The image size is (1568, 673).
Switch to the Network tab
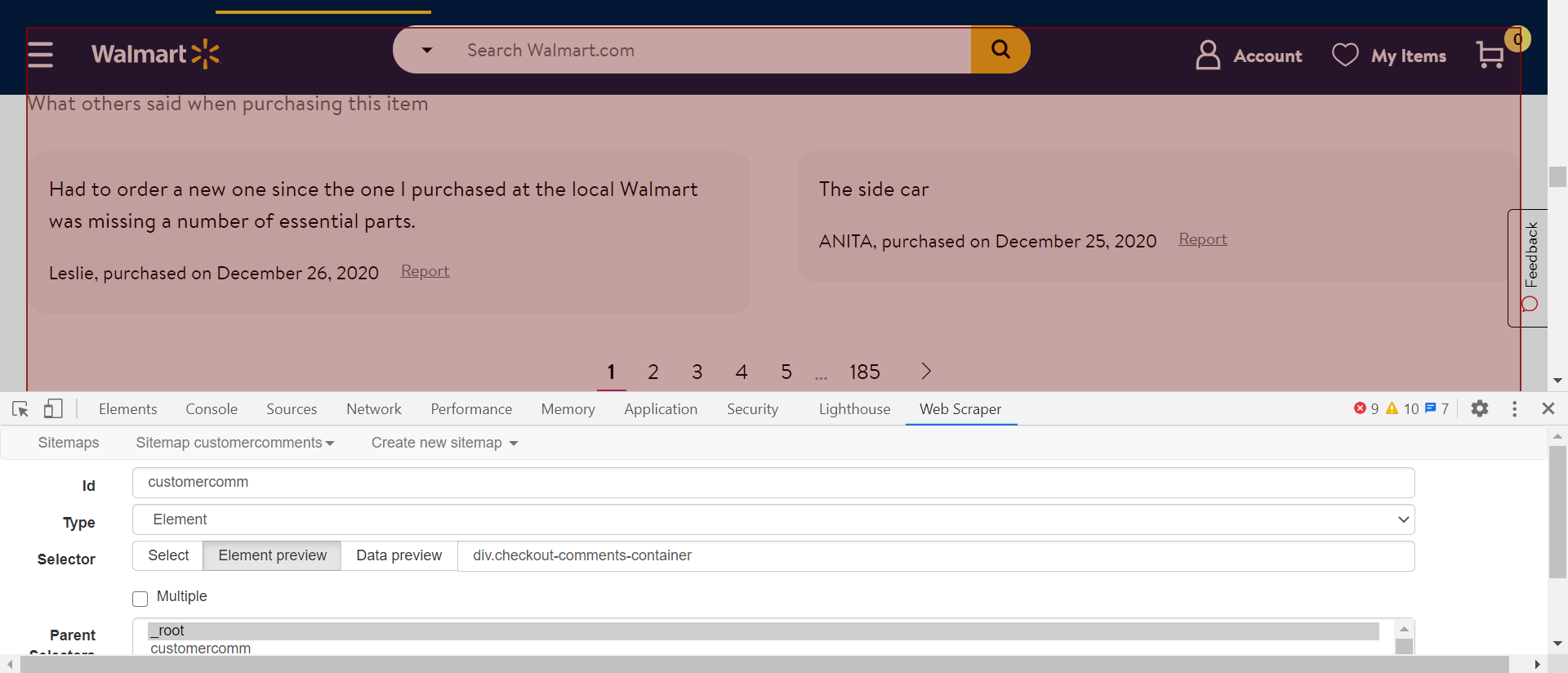[x=373, y=409]
